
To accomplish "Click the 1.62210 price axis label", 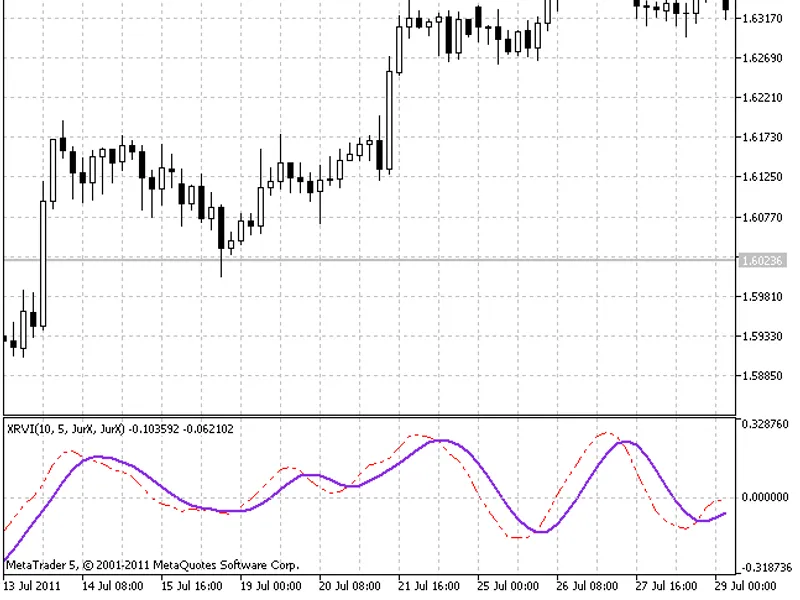I will click(x=762, y=98).
